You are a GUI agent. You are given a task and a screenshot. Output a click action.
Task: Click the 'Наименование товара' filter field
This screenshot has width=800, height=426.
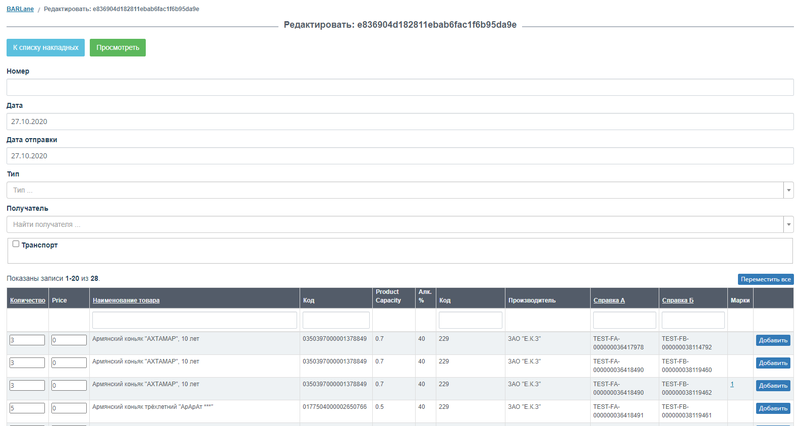pyautogui.click(x=194, y=320)
